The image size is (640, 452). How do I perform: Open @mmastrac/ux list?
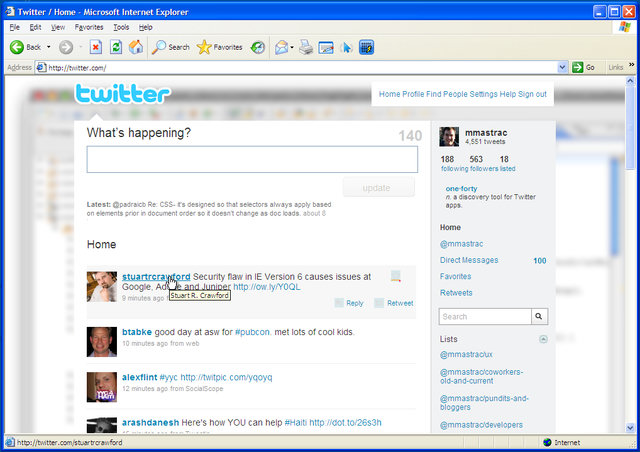[x=466, y=354]
